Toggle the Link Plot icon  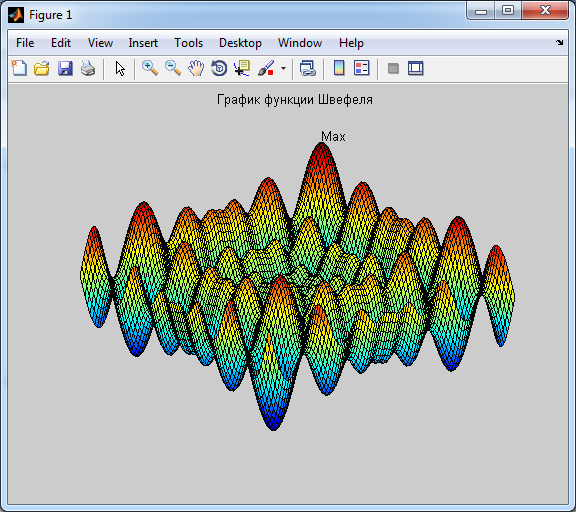(x=307, y=68)
